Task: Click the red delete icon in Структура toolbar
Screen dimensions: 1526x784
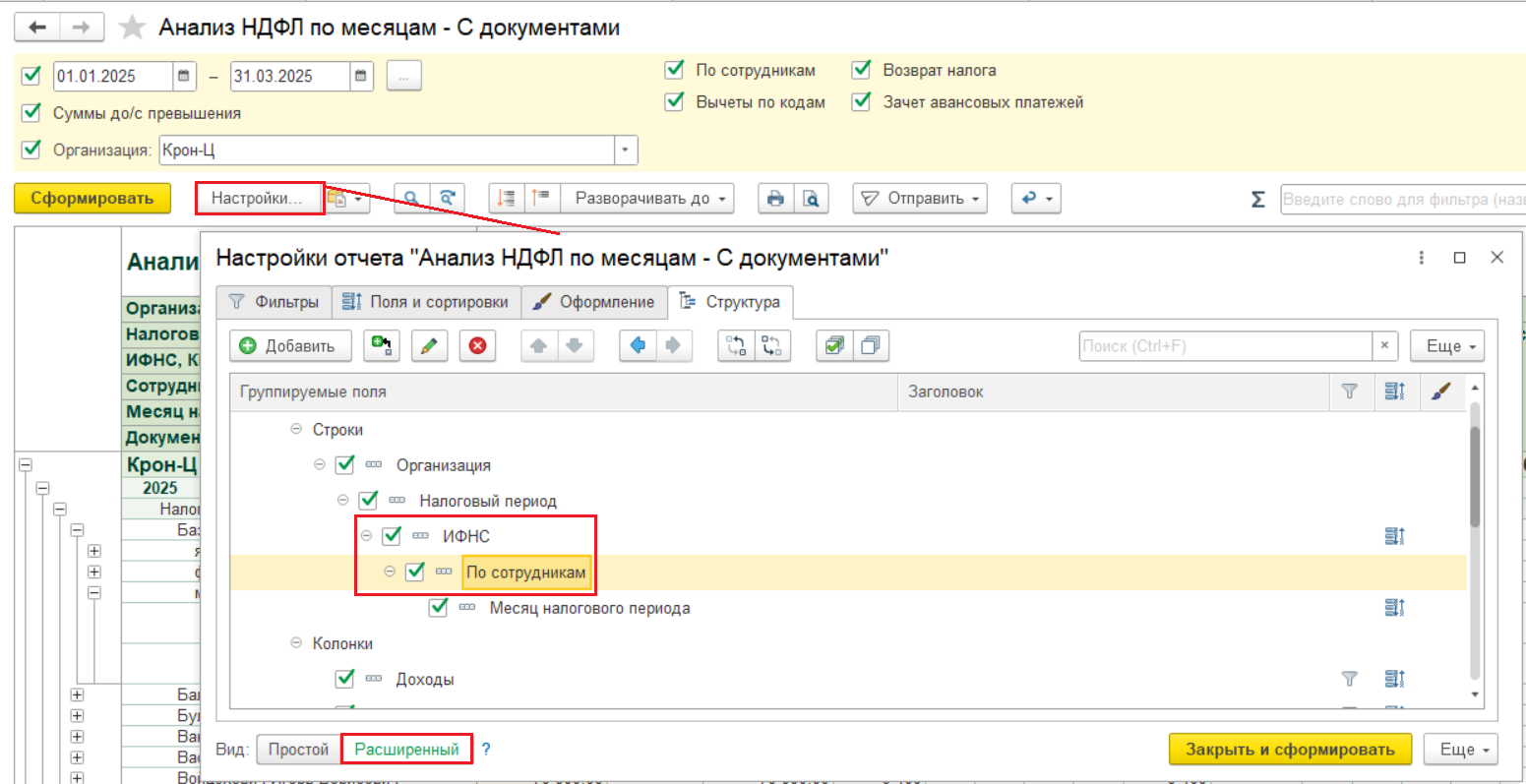Action: tap(477, 346)
